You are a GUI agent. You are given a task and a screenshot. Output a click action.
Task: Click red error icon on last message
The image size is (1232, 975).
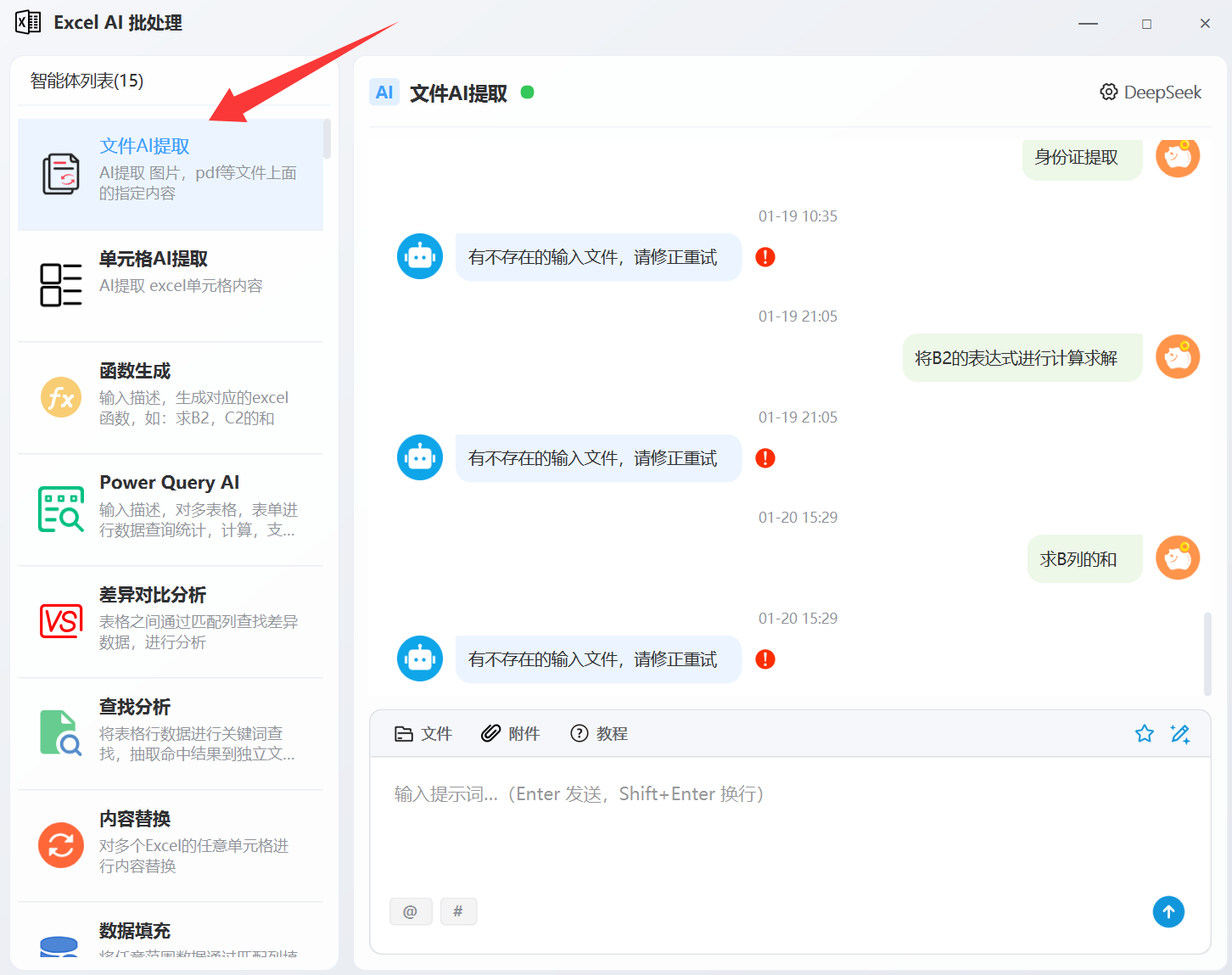765,659
